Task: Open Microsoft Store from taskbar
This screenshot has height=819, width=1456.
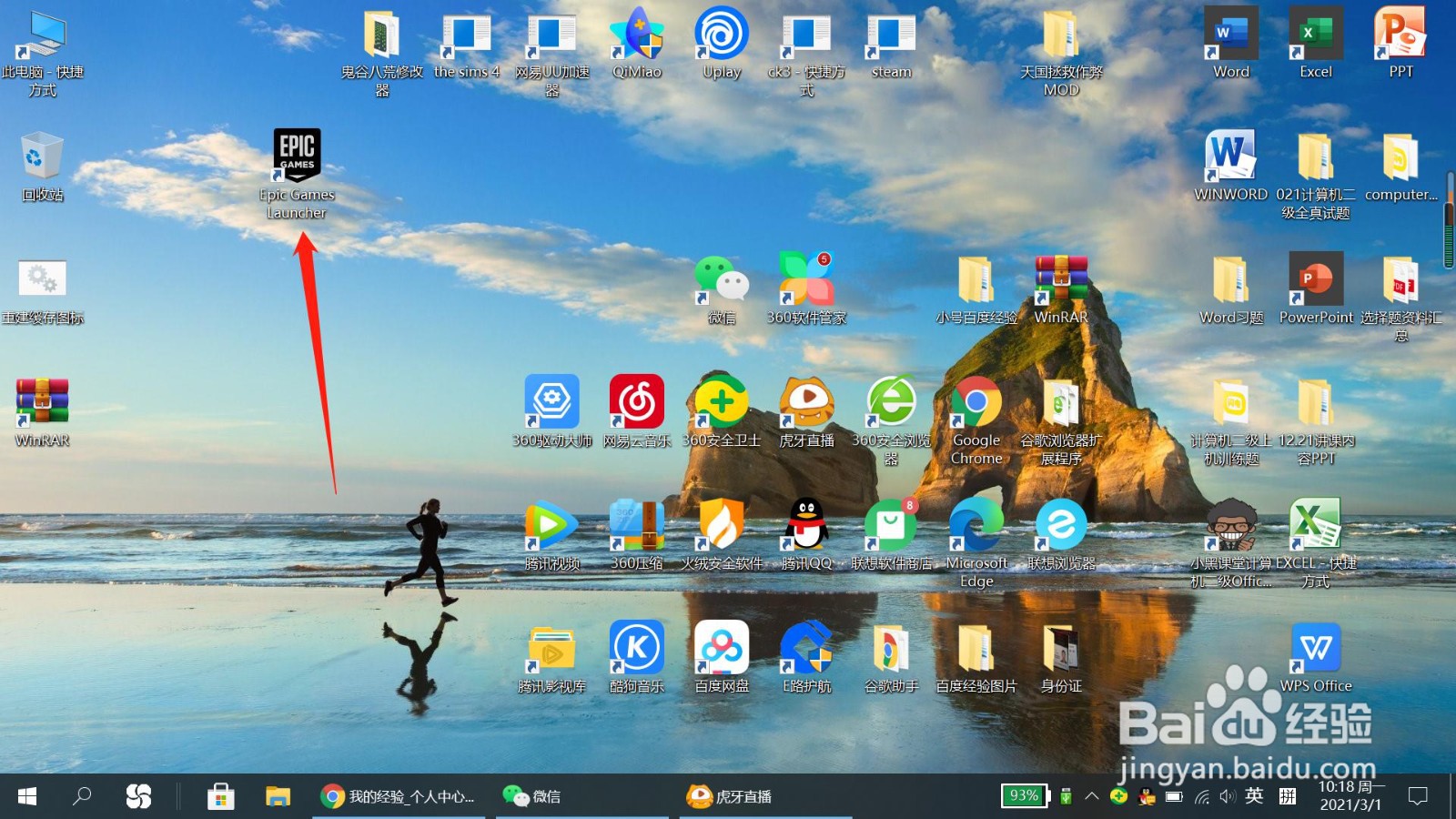Action: 220,796
